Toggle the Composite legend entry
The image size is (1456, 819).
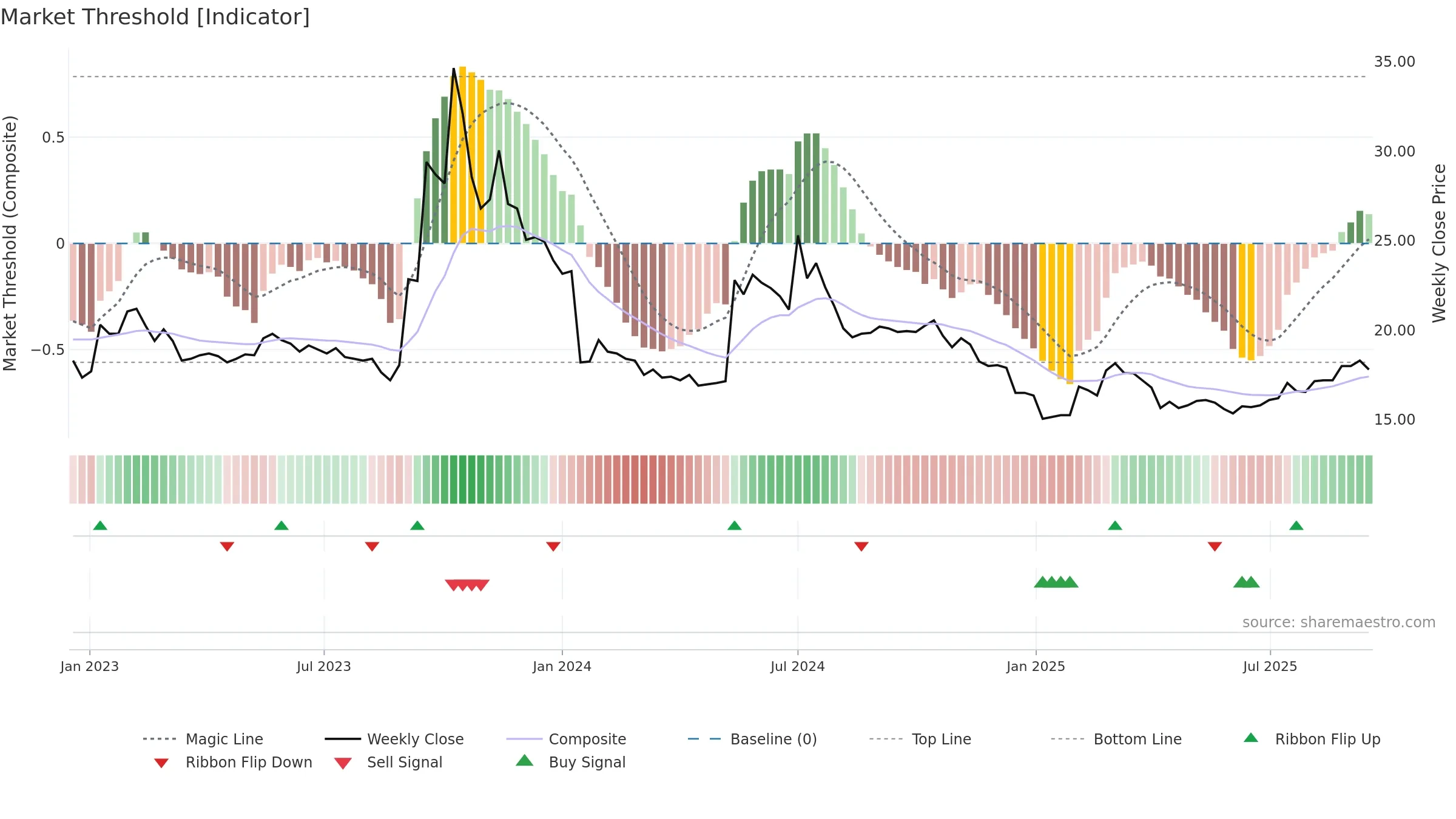pos(566,739)
